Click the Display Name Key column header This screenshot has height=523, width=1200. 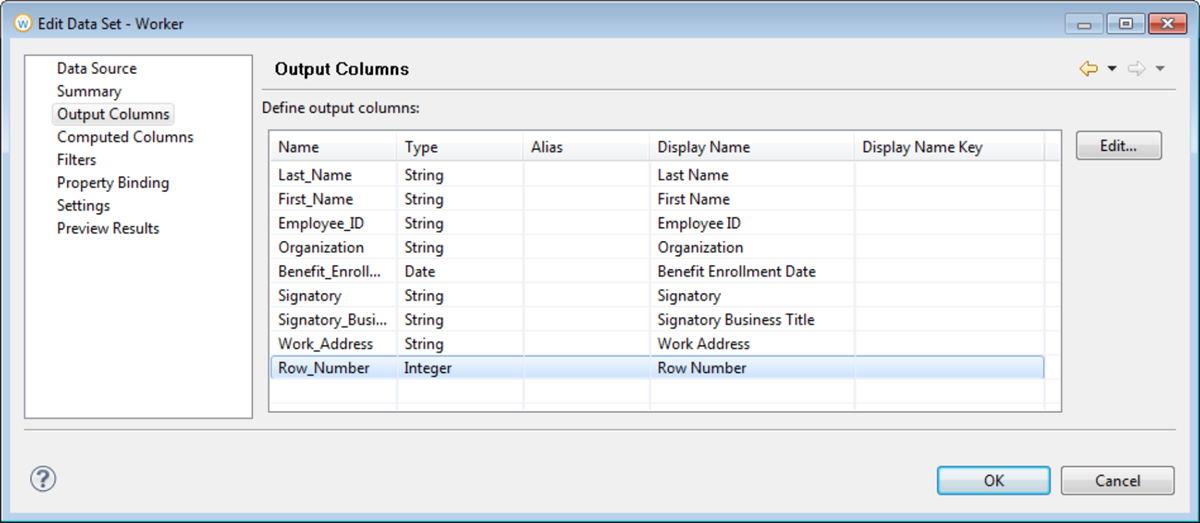coord(949,147)
